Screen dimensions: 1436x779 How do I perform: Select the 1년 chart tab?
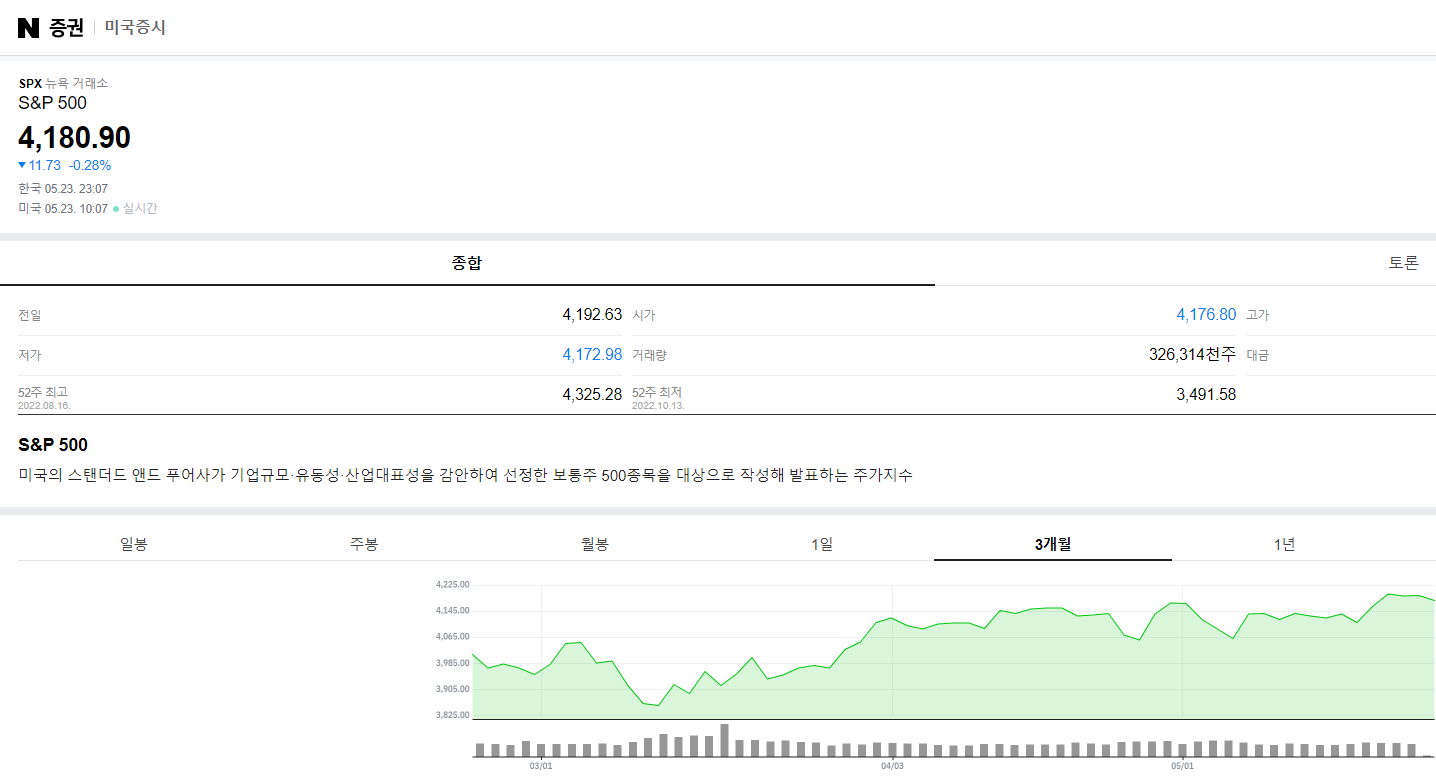coord(1285,544)
